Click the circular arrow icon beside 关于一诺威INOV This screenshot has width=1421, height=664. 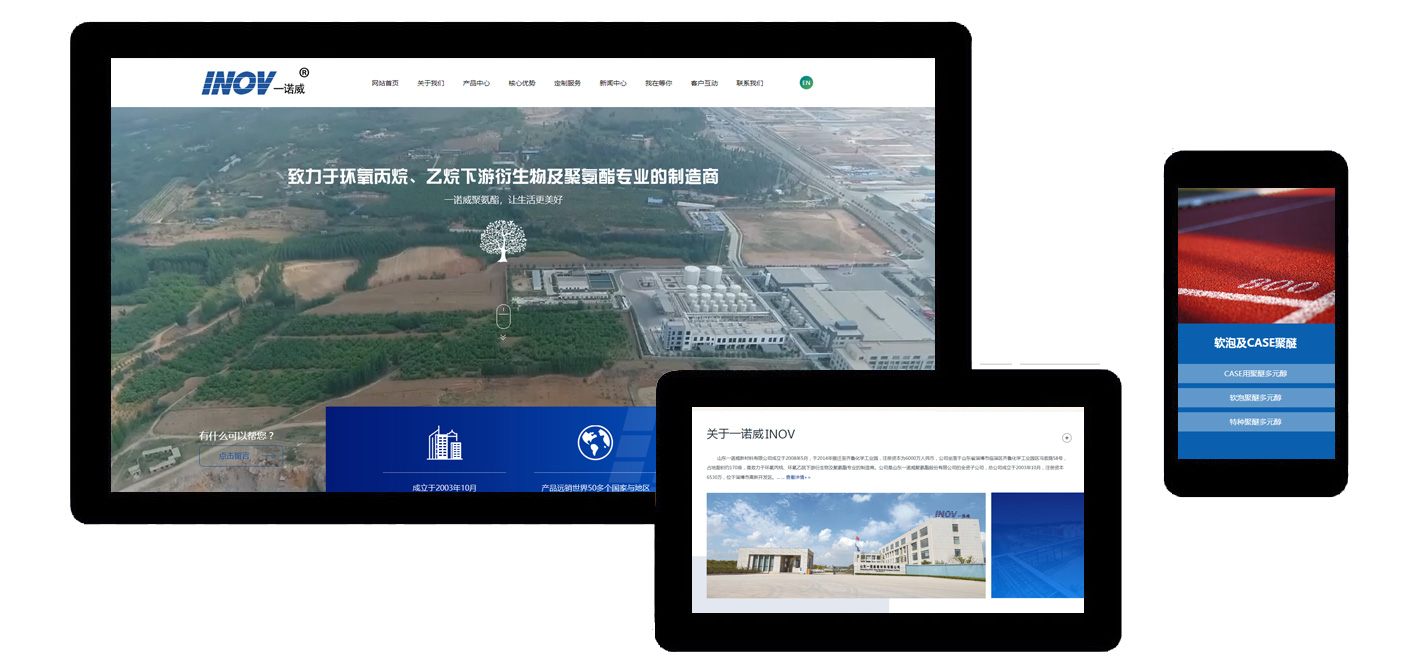(x=1067, y=438)
